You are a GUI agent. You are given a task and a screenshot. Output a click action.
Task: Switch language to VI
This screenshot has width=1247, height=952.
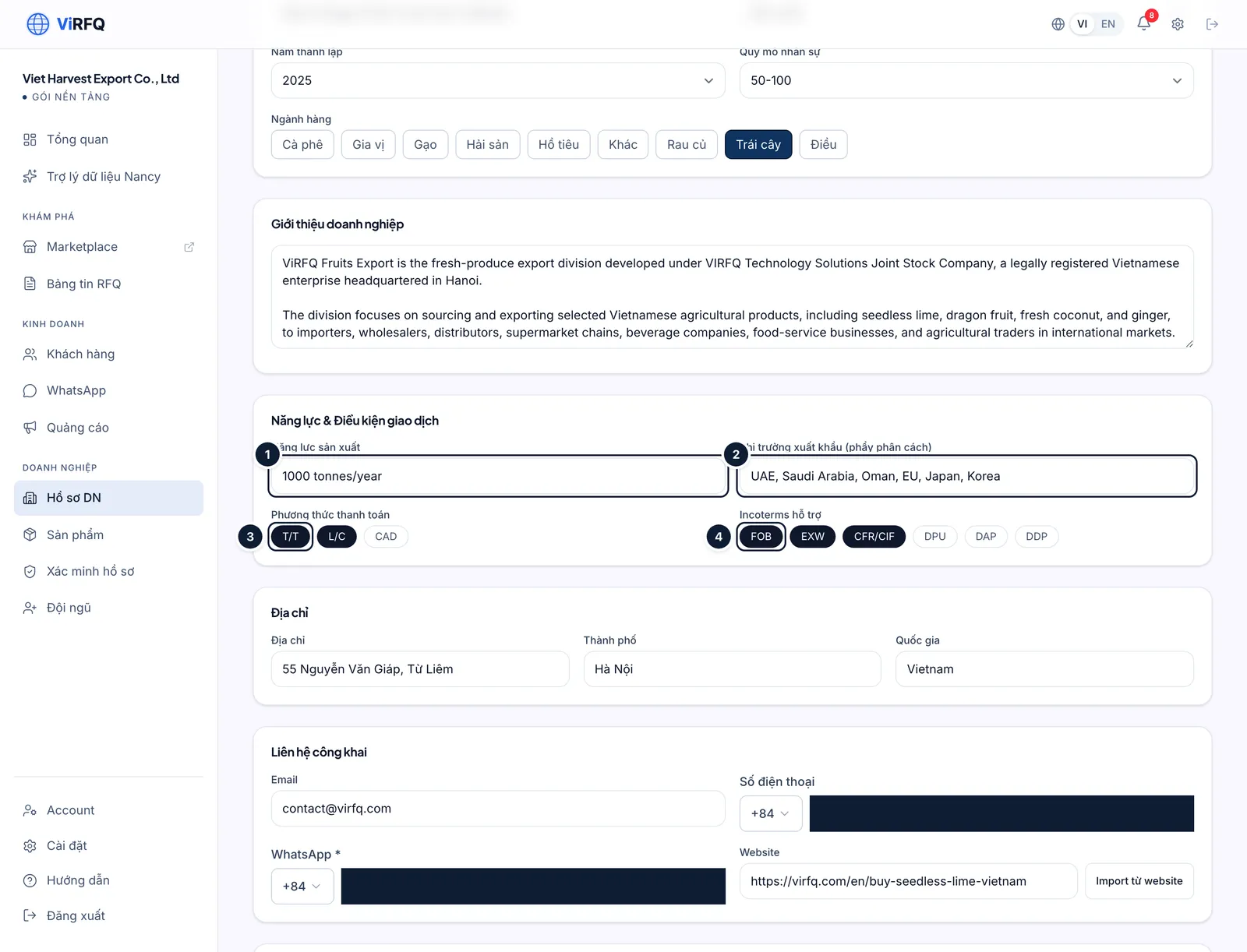[x=1083, y=24]
